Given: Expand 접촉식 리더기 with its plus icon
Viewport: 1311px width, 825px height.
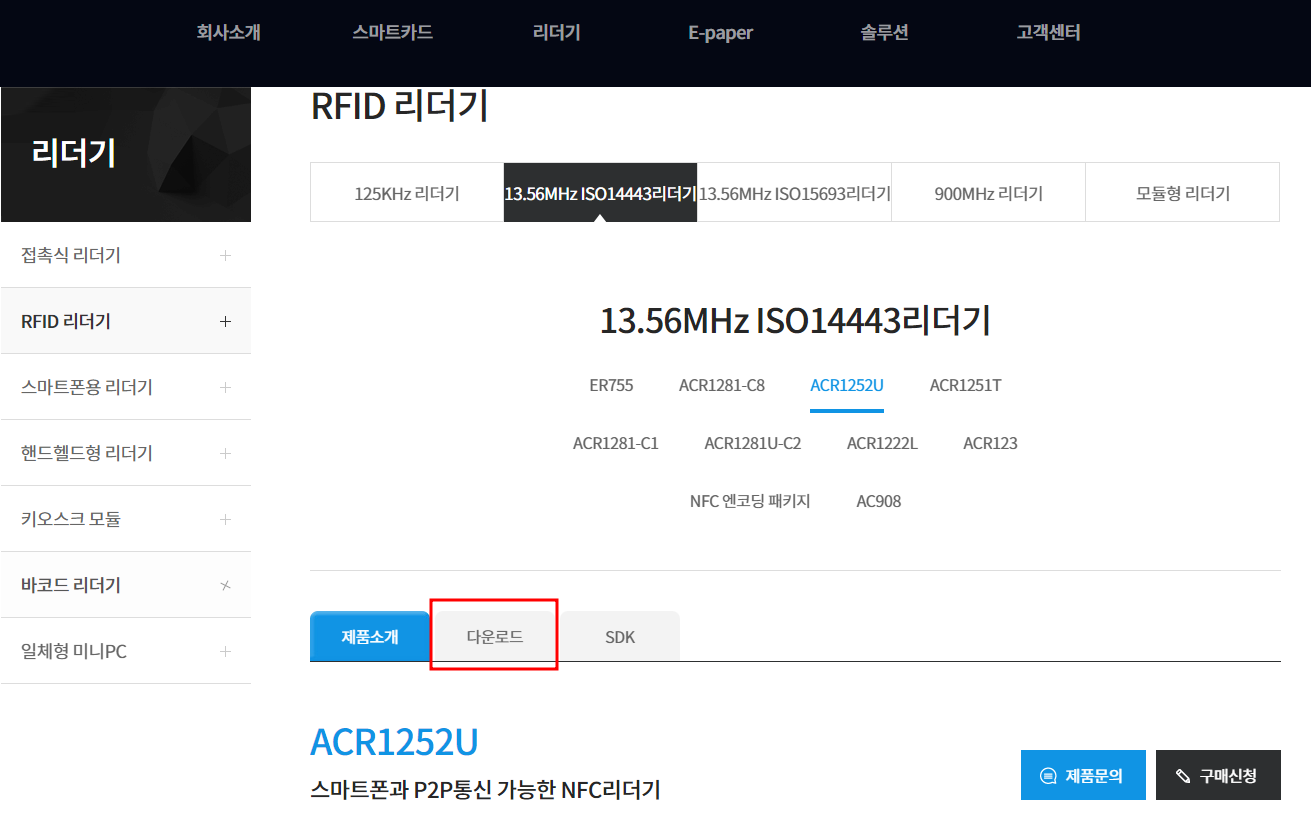Looking at the screenshot, I should coord(225,256).
